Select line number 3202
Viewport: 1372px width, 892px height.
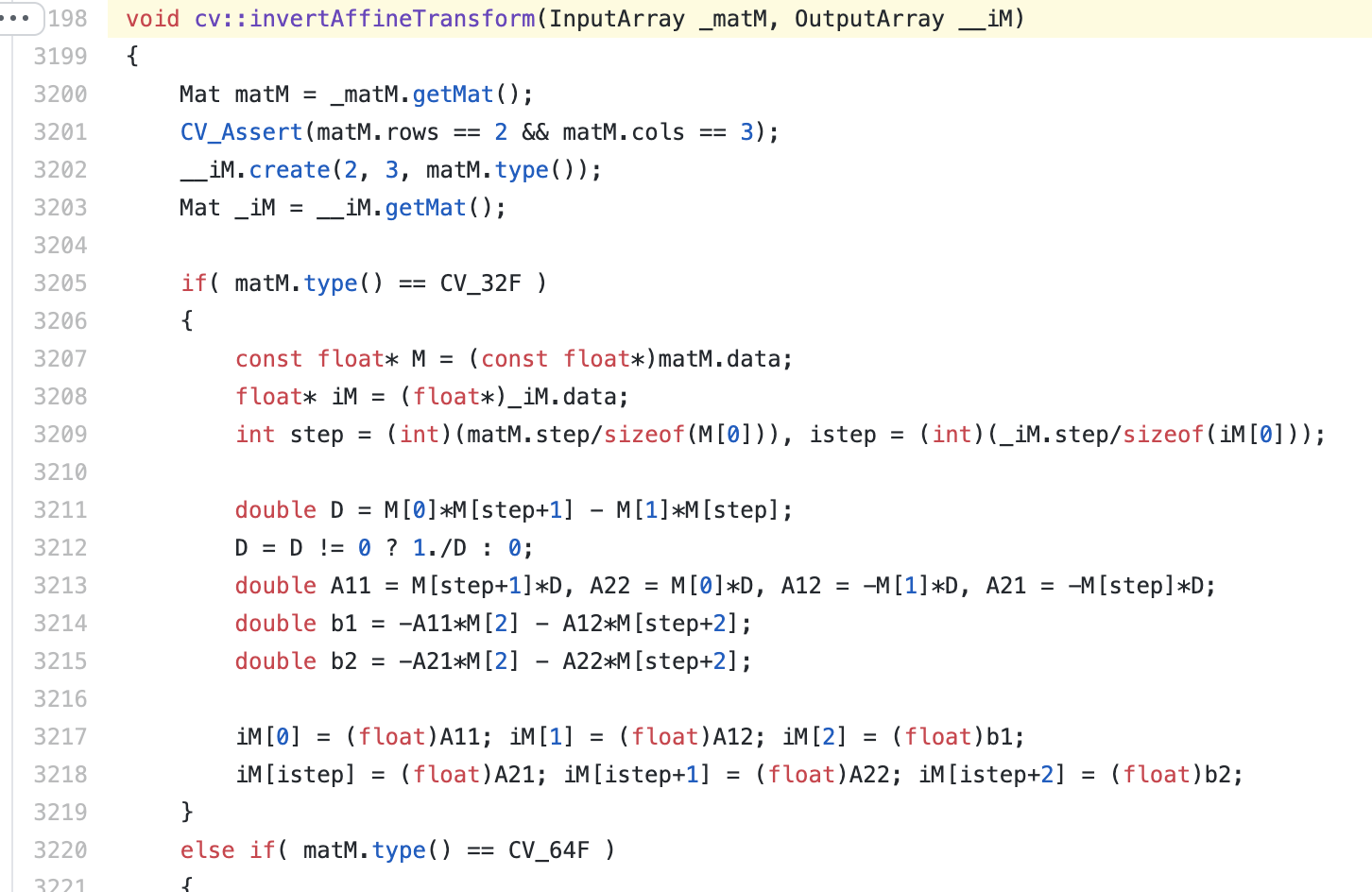click(60, 169)
